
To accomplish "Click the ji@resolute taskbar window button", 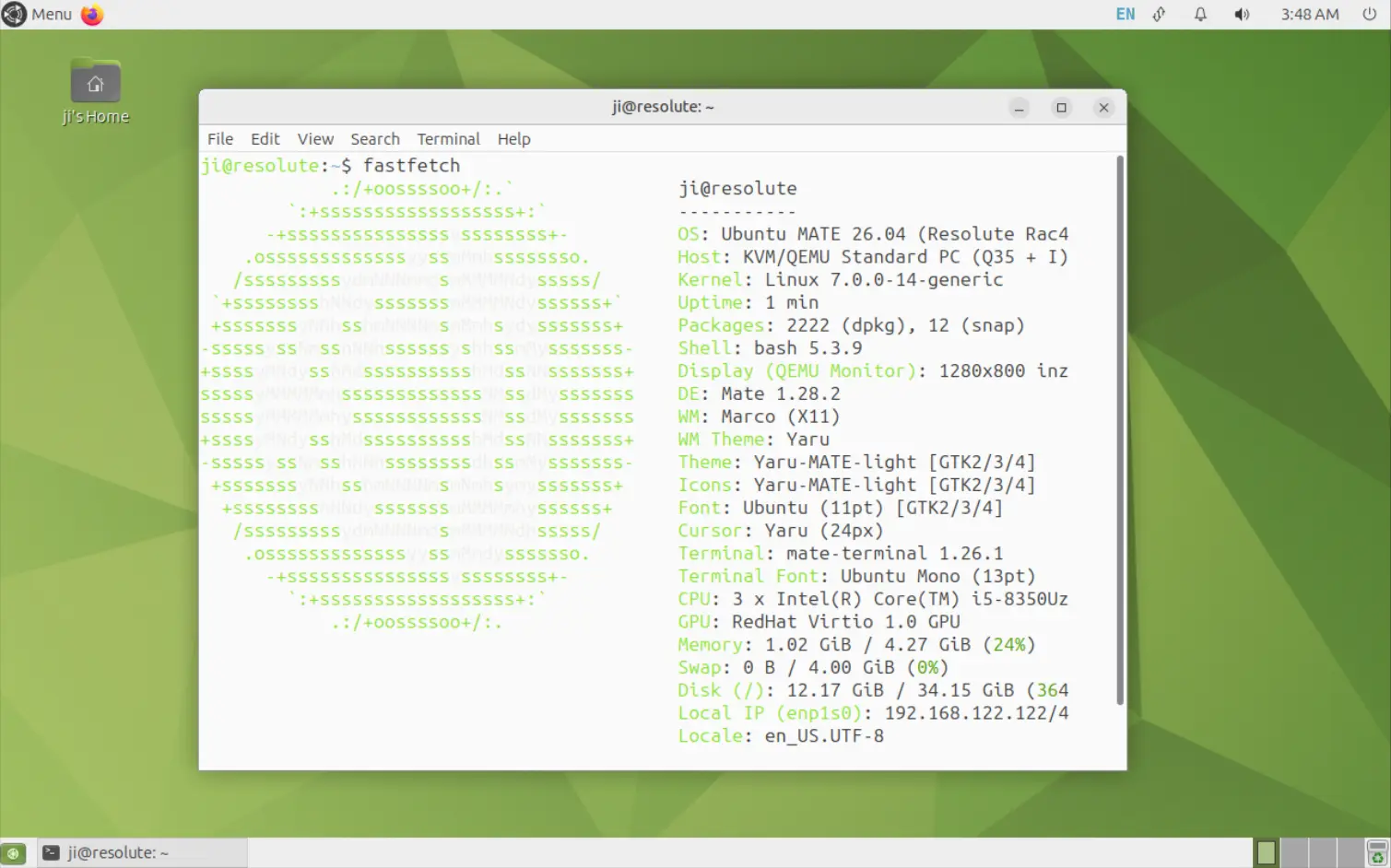I will pos(142,853).
